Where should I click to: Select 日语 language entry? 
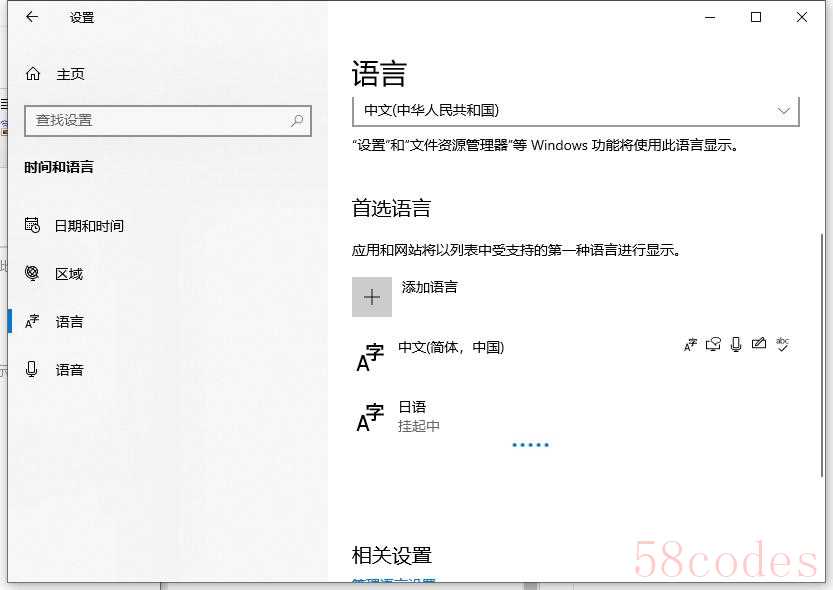point(575,416)
